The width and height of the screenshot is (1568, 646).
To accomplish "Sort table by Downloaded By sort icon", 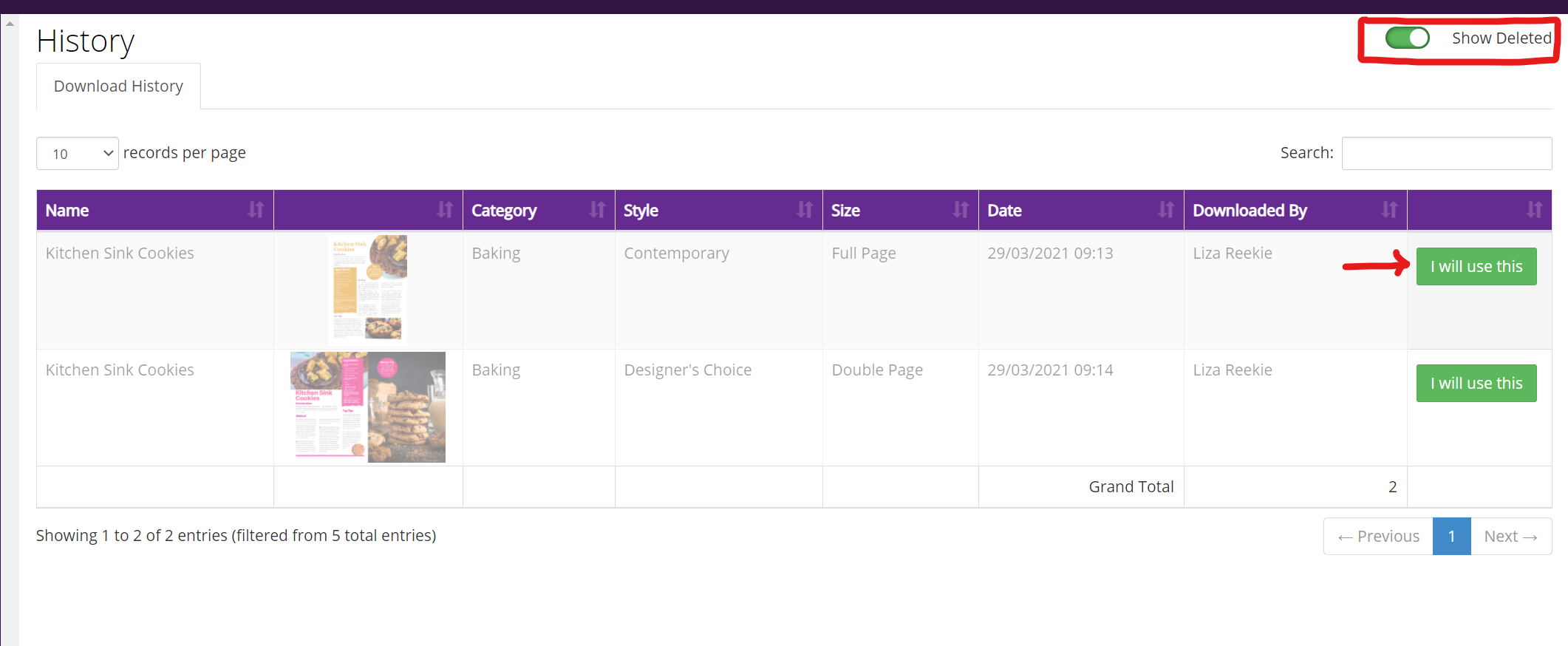I will pyautogui.click(x=1389, y=210).
